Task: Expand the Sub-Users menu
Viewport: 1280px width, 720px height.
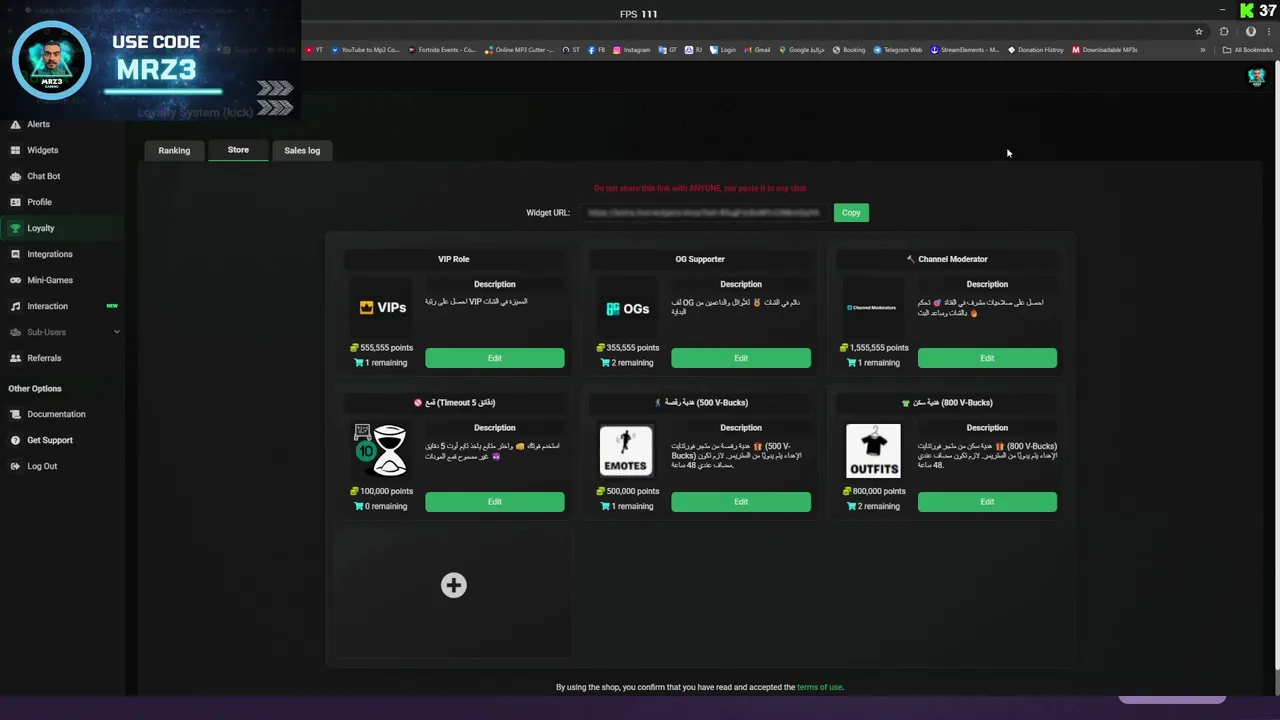Action: 62,332
